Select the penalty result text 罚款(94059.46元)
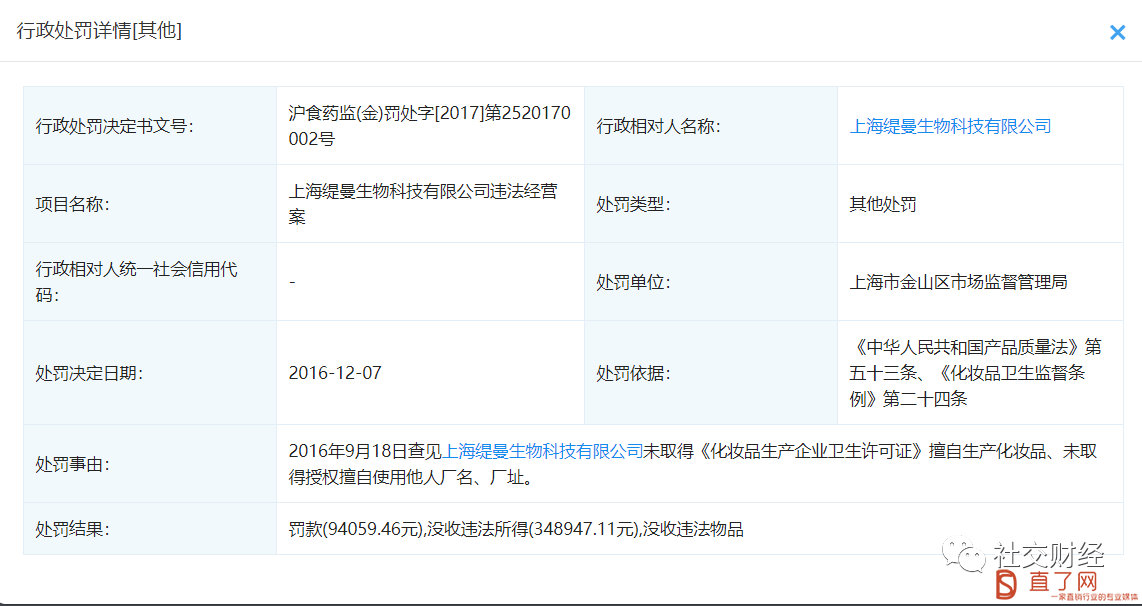 coord(355,529)
